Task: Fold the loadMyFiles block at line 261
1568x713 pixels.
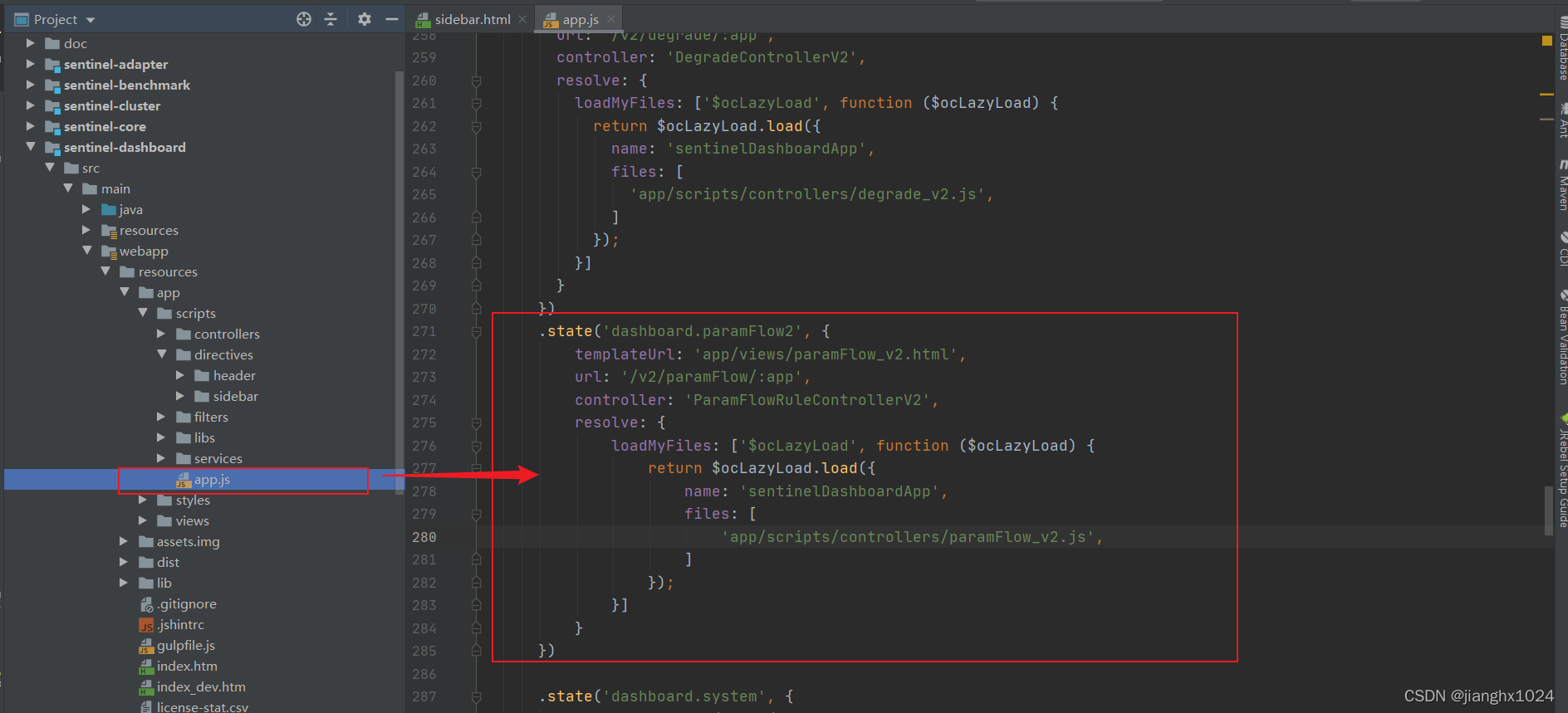Action: [477, 104]
